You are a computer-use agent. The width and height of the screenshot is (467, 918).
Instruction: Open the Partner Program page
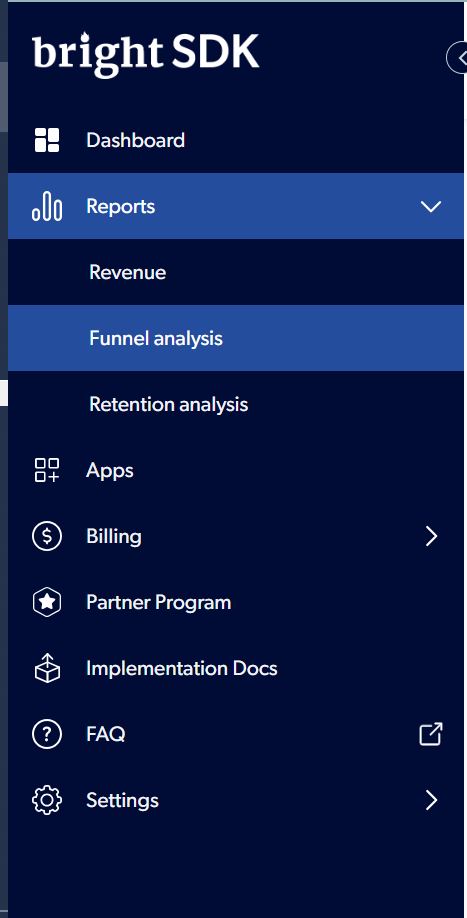click(x=159, y=602)
